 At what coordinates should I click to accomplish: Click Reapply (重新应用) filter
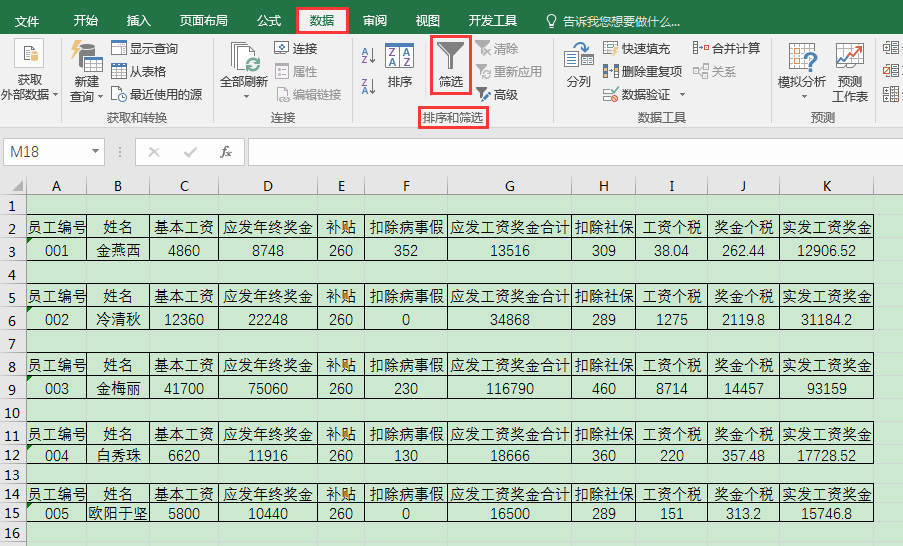509,72
